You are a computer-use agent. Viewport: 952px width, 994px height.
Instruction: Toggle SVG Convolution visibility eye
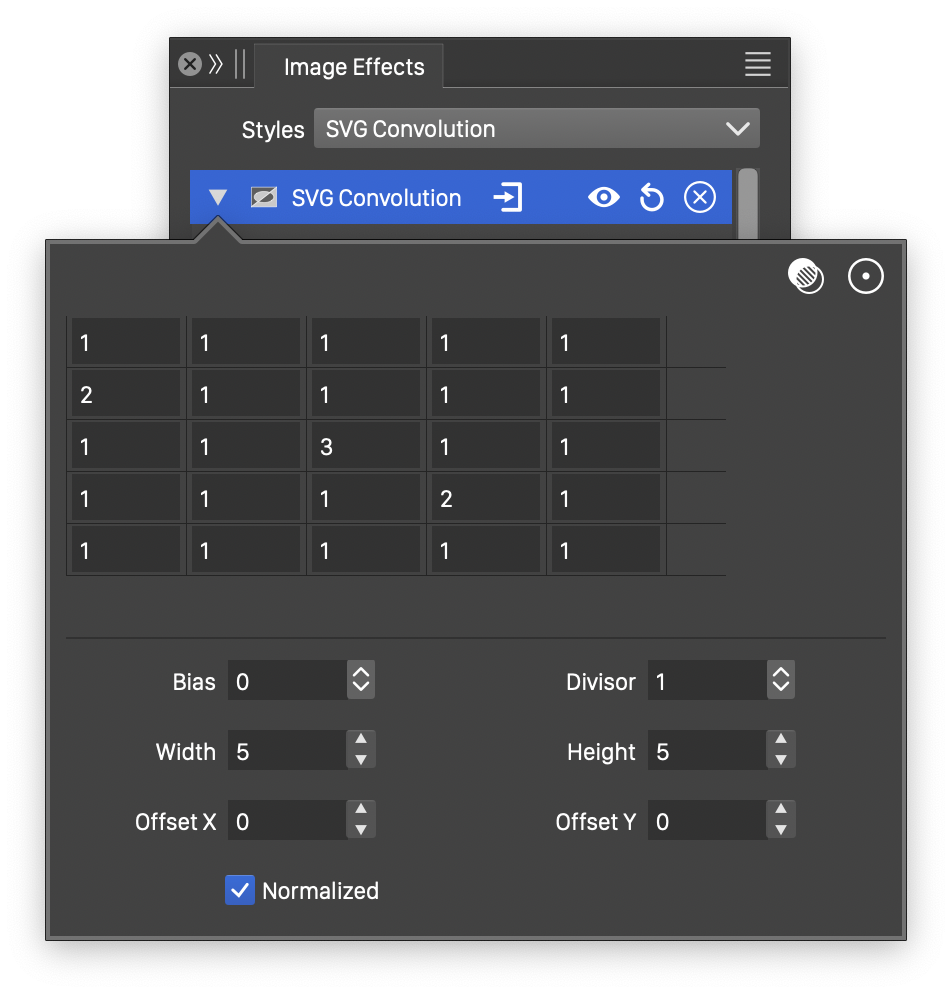tap(603, 198)
